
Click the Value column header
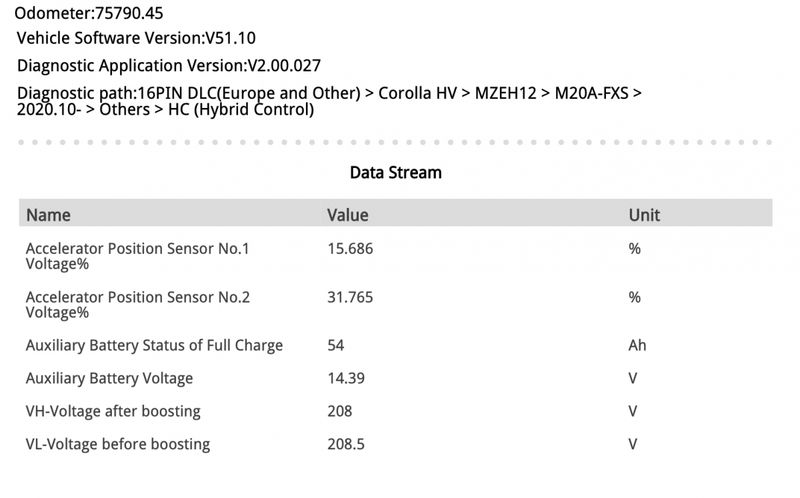tap(347, 215)
